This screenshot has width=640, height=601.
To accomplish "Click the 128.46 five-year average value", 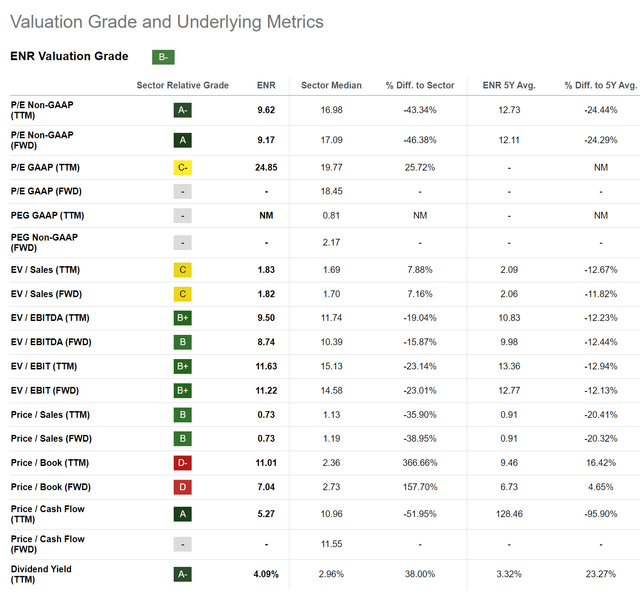I will pyautogui.click(x=509, y=514).
